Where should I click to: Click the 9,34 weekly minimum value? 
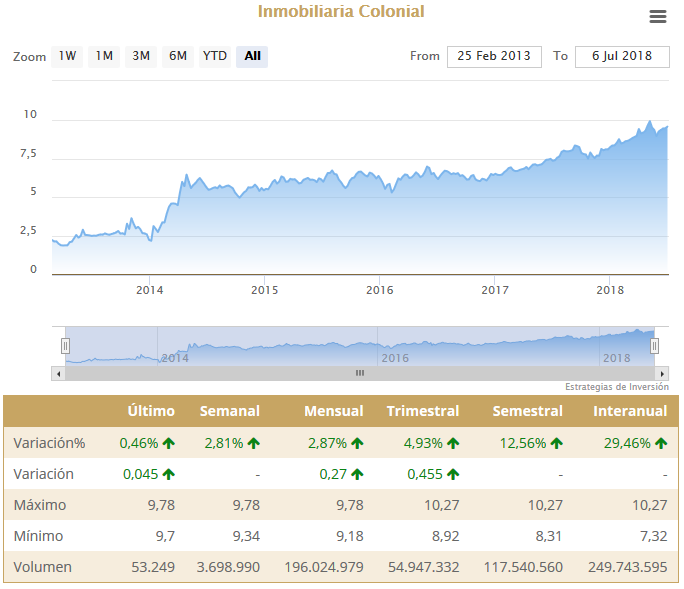[246, 536]
